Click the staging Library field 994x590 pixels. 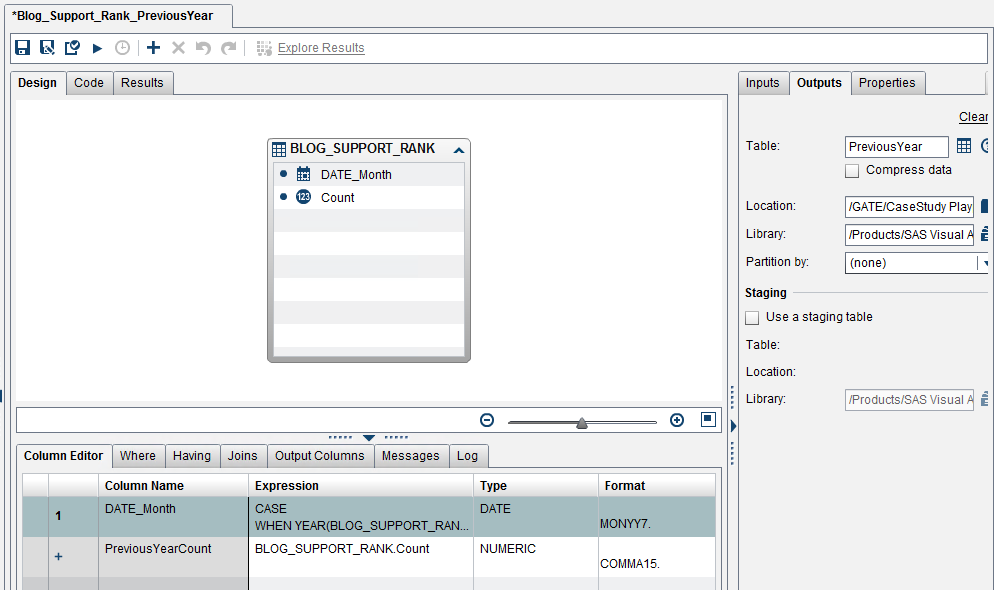[909, 400]
